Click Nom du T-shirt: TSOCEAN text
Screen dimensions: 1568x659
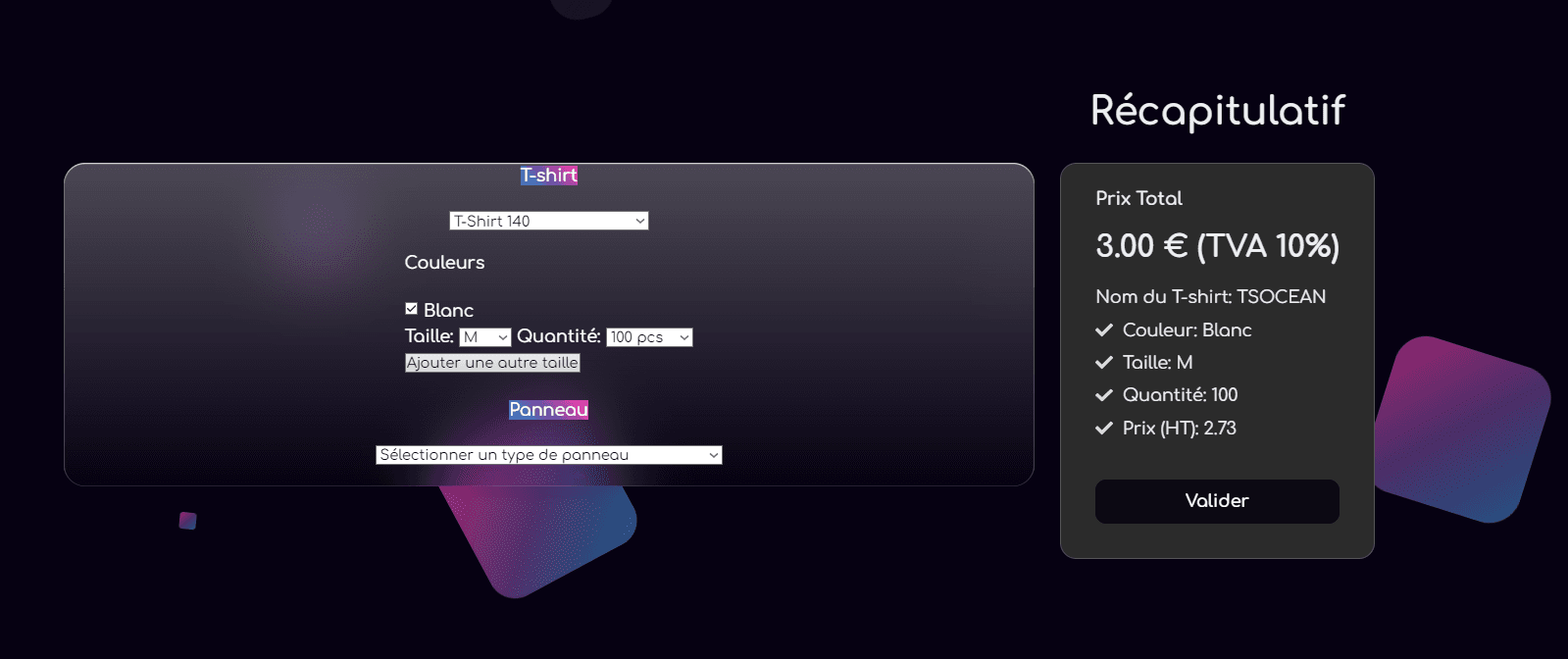click(1211, 296)
